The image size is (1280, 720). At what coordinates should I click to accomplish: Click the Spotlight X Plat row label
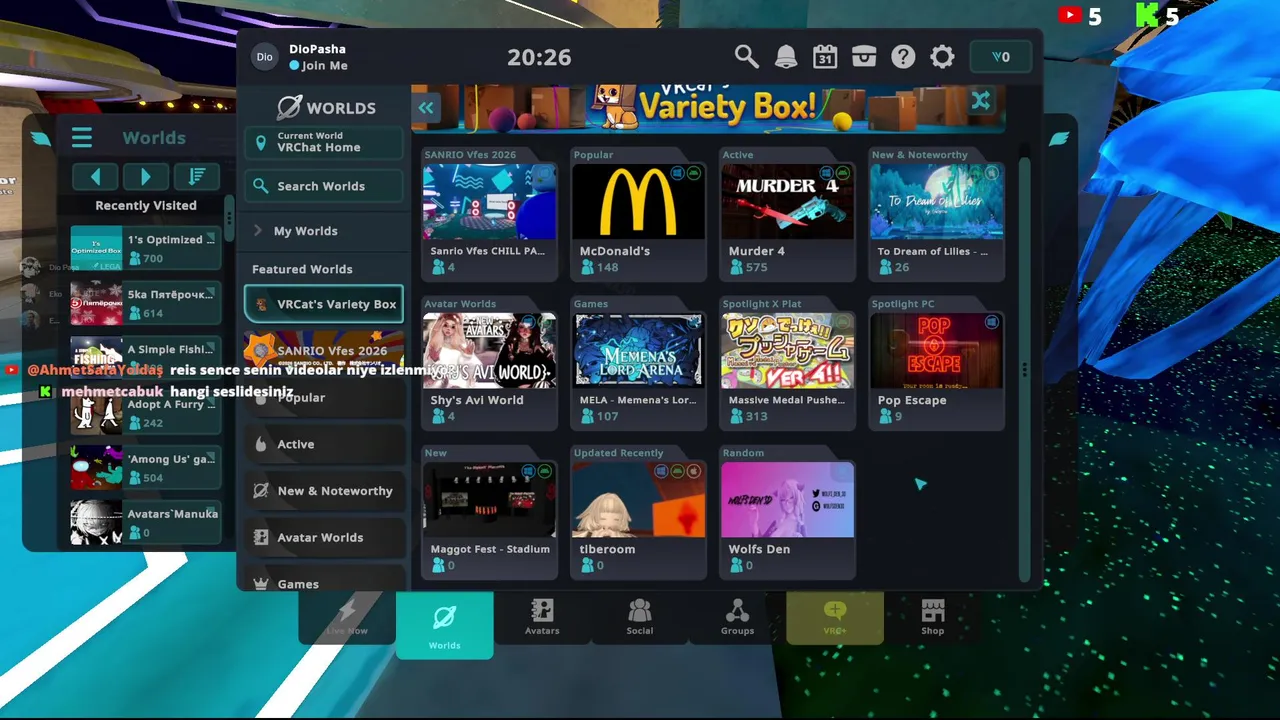762,304
